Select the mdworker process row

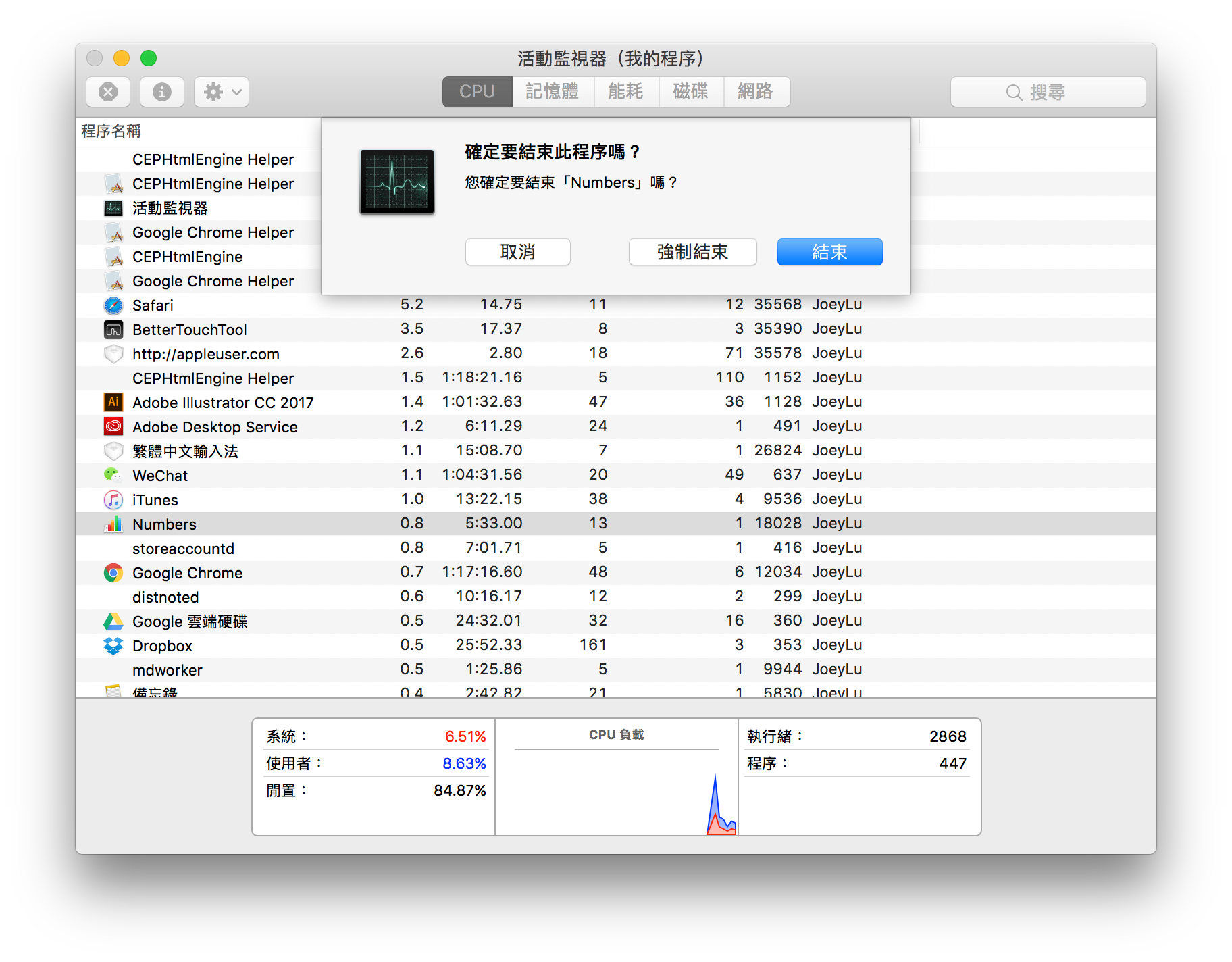point(616,669)
